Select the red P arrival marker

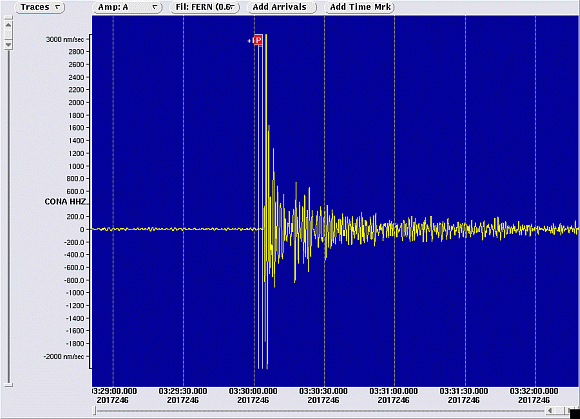click(x=258, y=40)
